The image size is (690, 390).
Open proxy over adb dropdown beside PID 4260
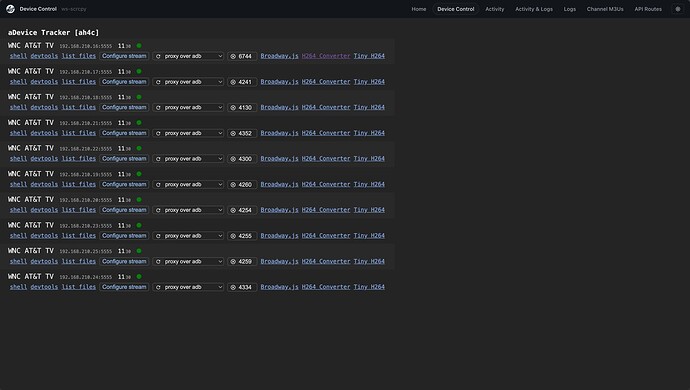188,184
